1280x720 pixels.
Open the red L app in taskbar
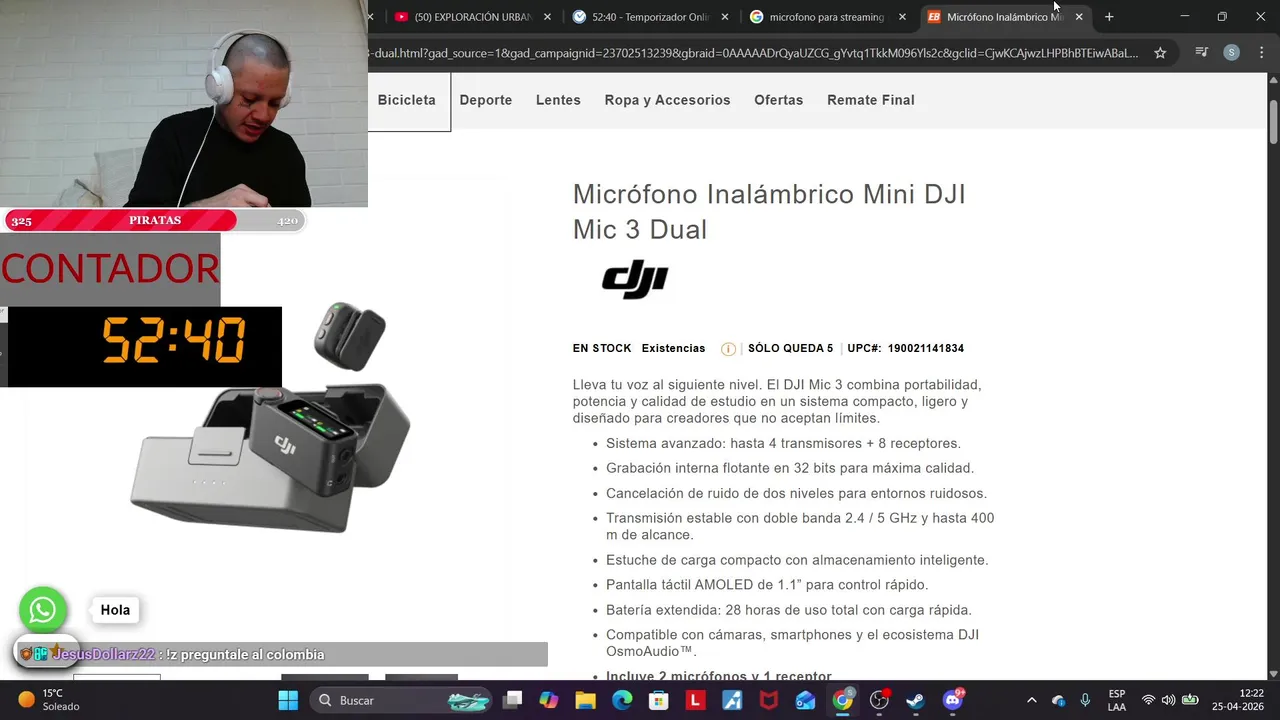click(695, 700)
